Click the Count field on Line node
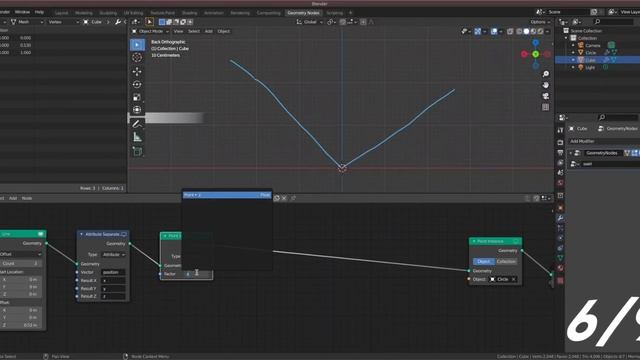The image size is (640, 360). [x=20, y=264]
